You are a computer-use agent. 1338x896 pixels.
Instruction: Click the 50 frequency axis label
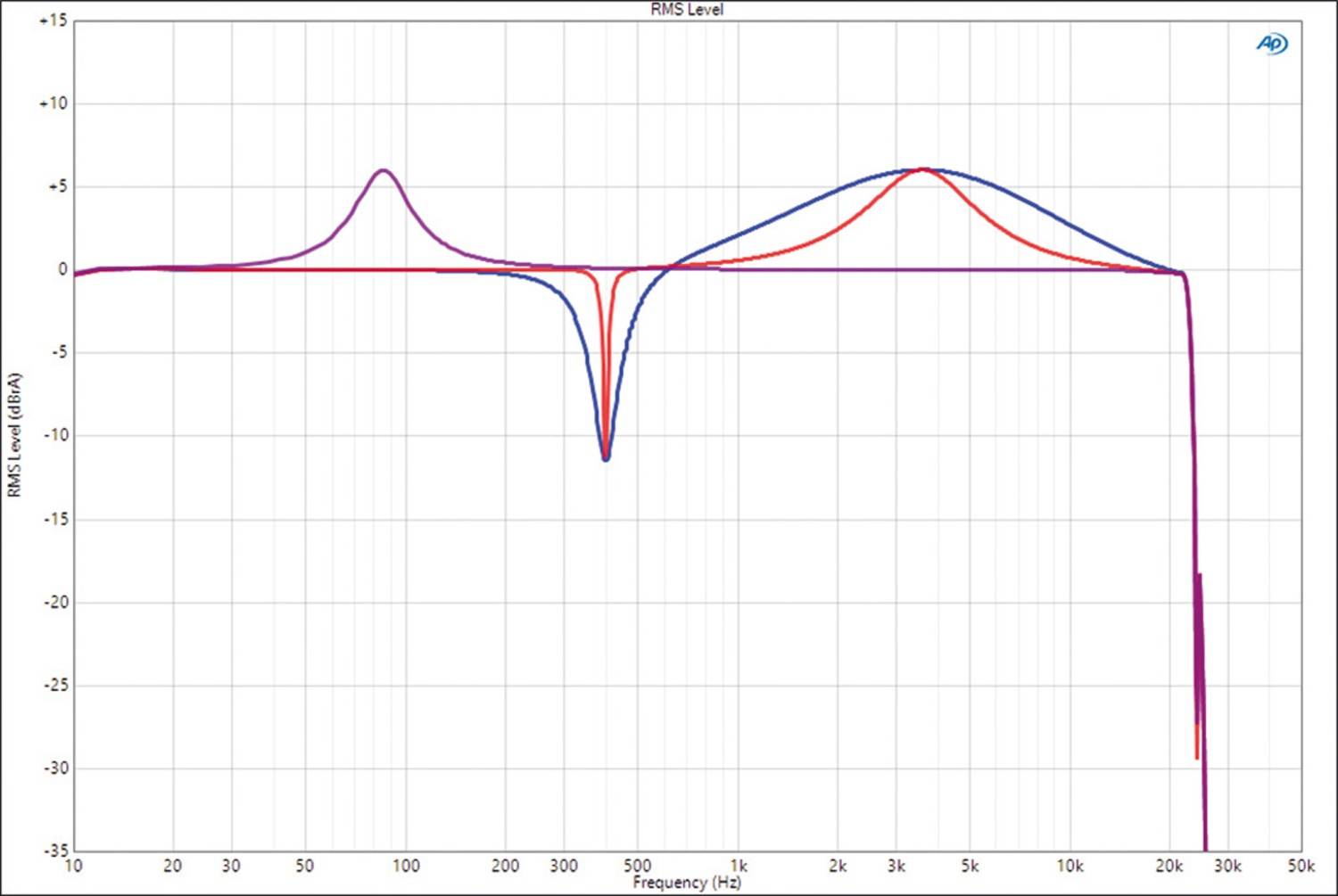(304, 866)
